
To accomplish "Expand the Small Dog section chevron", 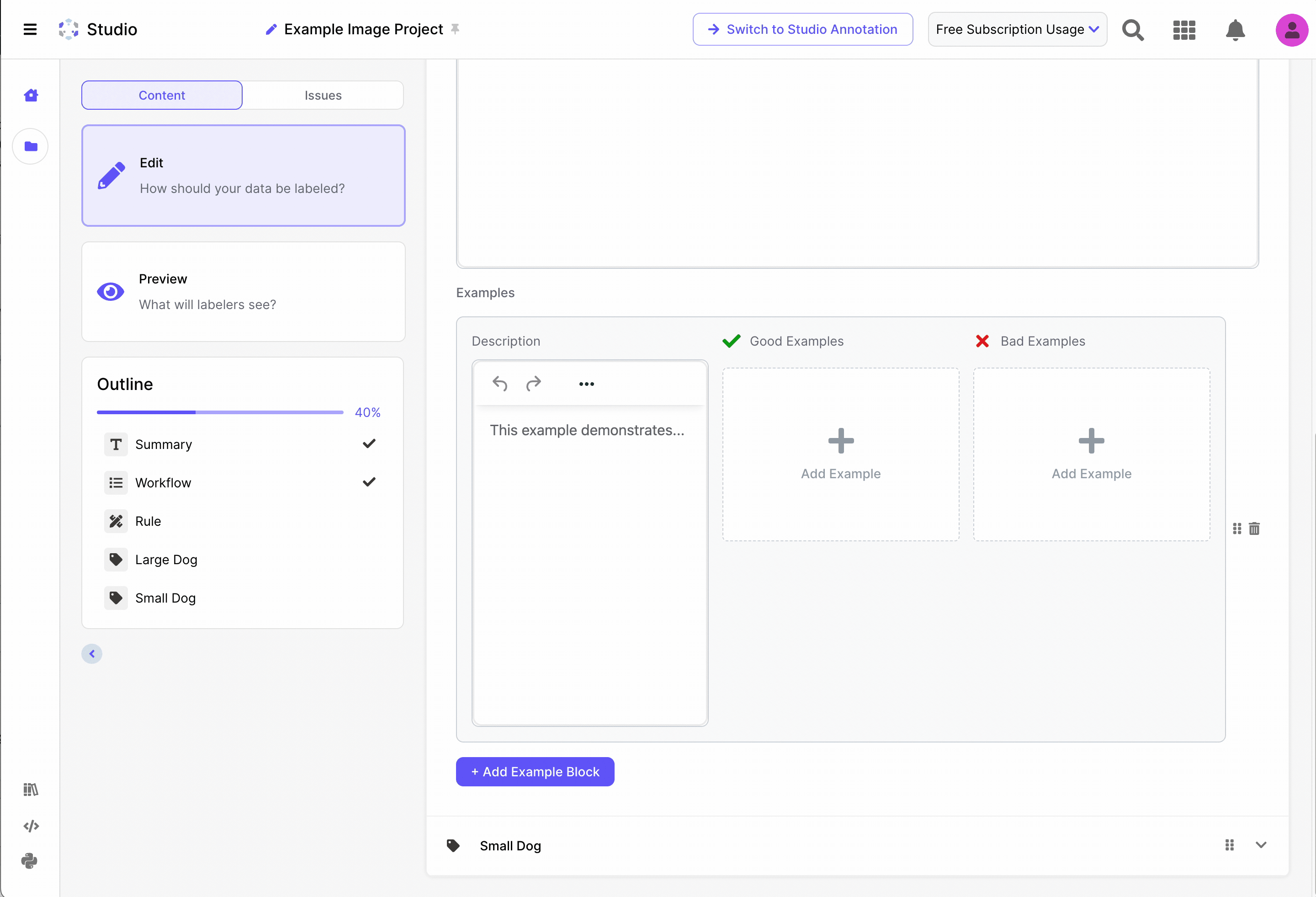I will [1261, 845].
